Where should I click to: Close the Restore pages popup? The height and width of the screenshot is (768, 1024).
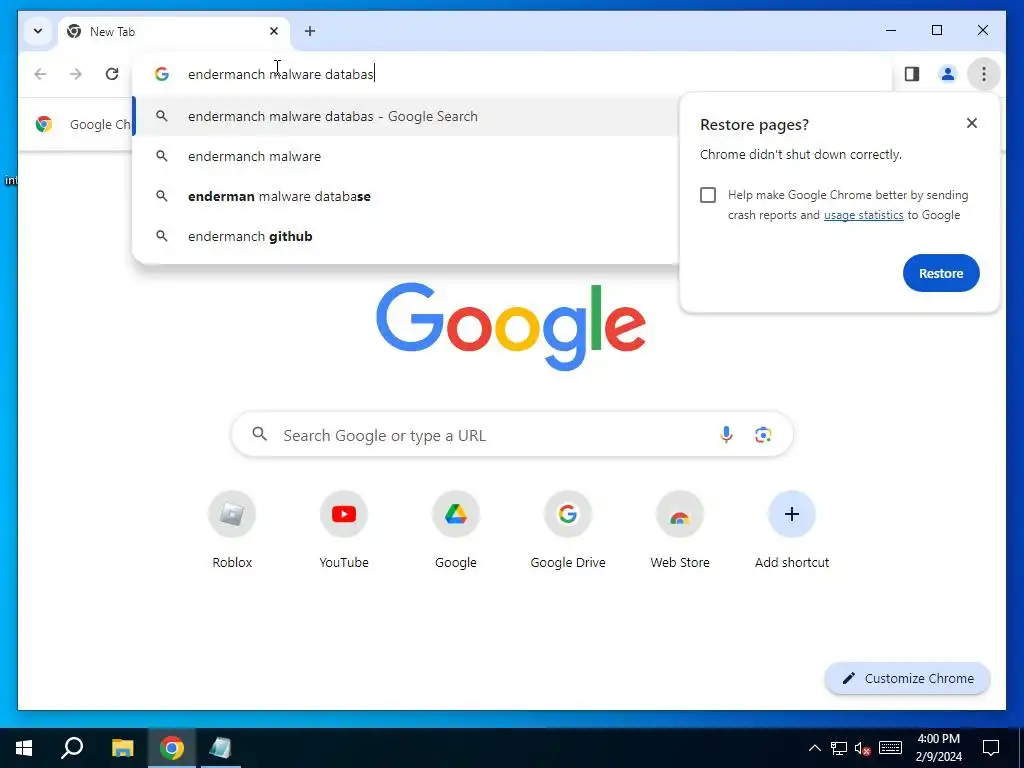click(972, 123)
